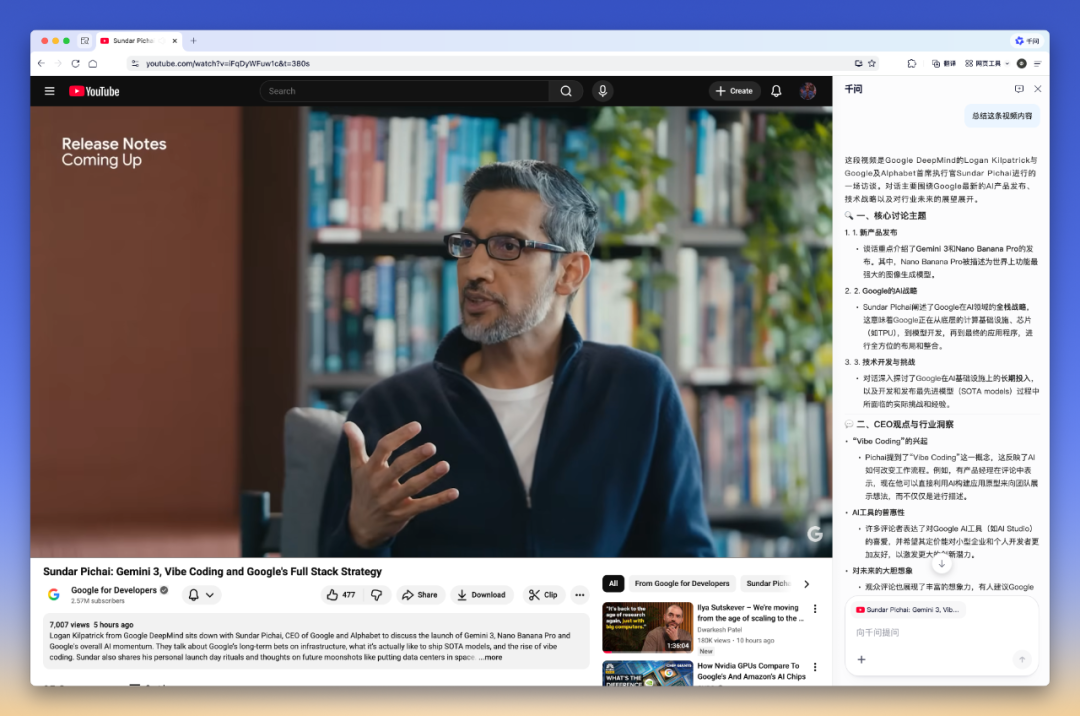Like the video with thumbs up

coord(340,595)
